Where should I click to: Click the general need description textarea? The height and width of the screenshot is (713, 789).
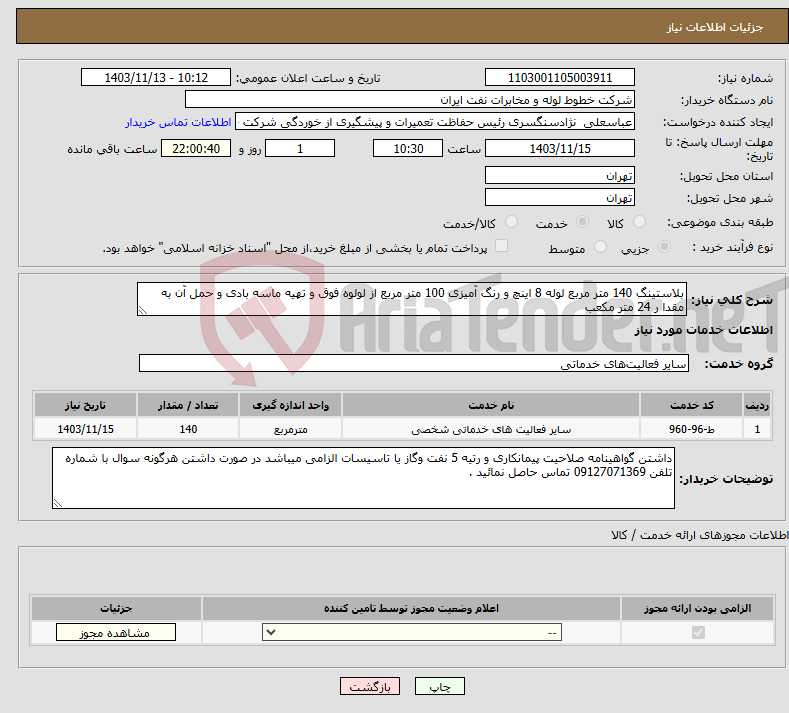pos(412,299)
